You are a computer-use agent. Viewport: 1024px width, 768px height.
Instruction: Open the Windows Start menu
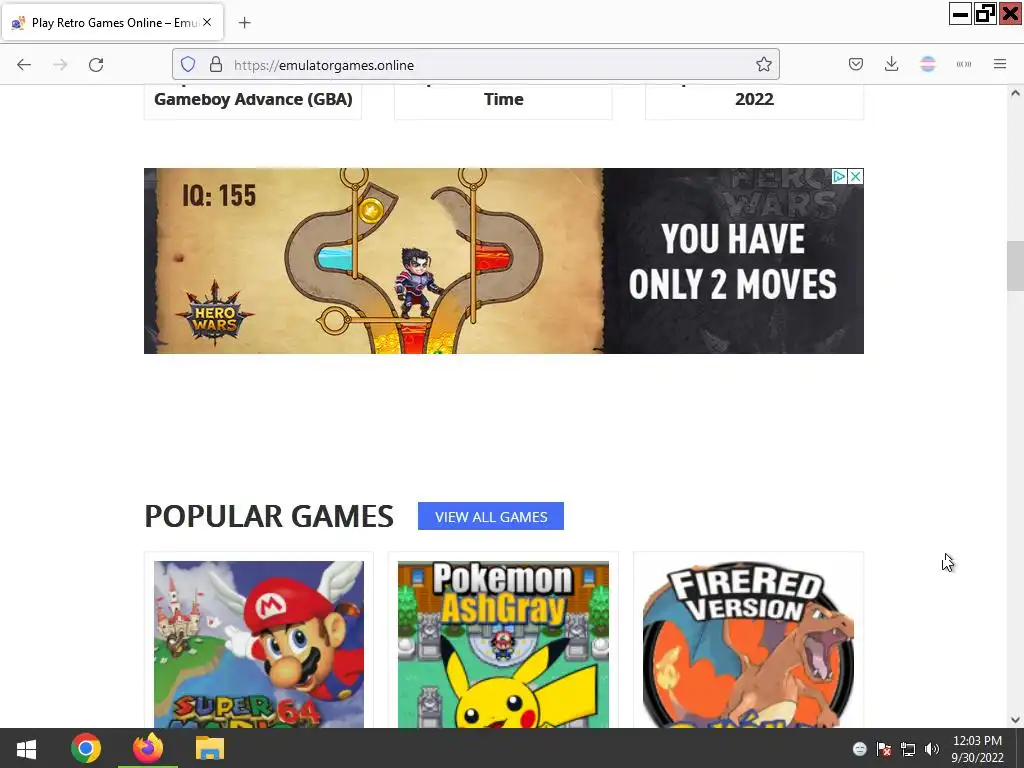pos(26,748)
